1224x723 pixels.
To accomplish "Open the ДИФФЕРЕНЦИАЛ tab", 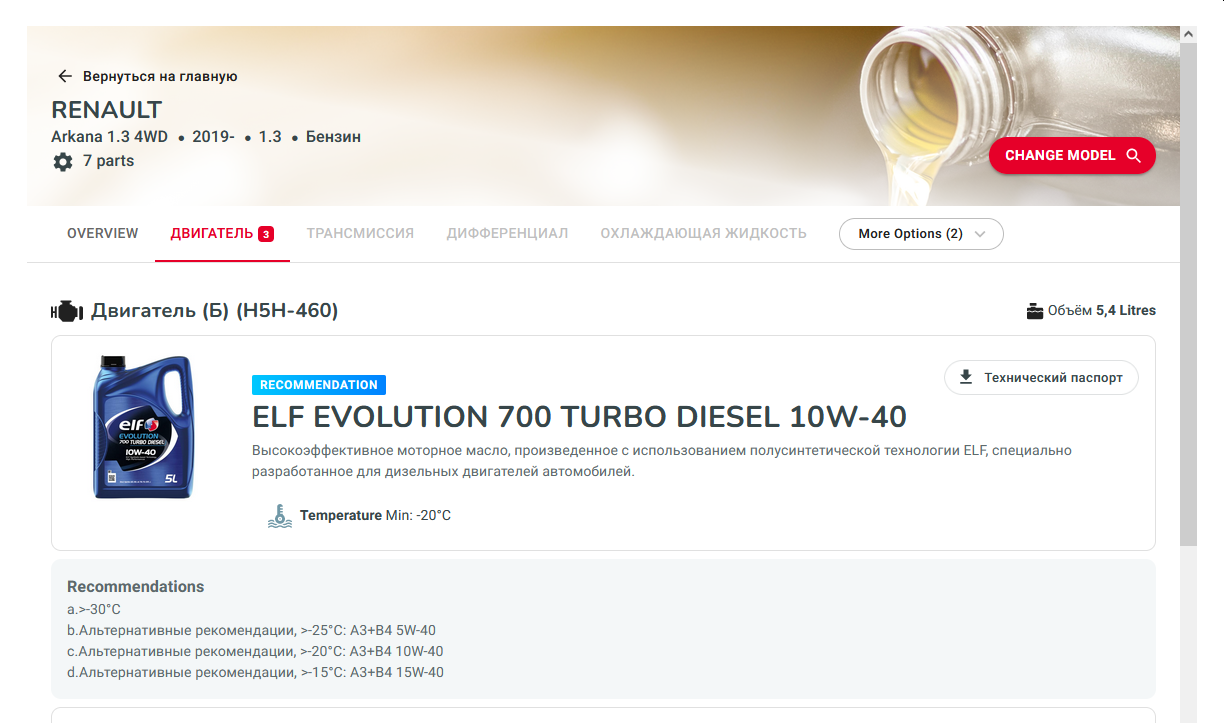I will 507,233.
